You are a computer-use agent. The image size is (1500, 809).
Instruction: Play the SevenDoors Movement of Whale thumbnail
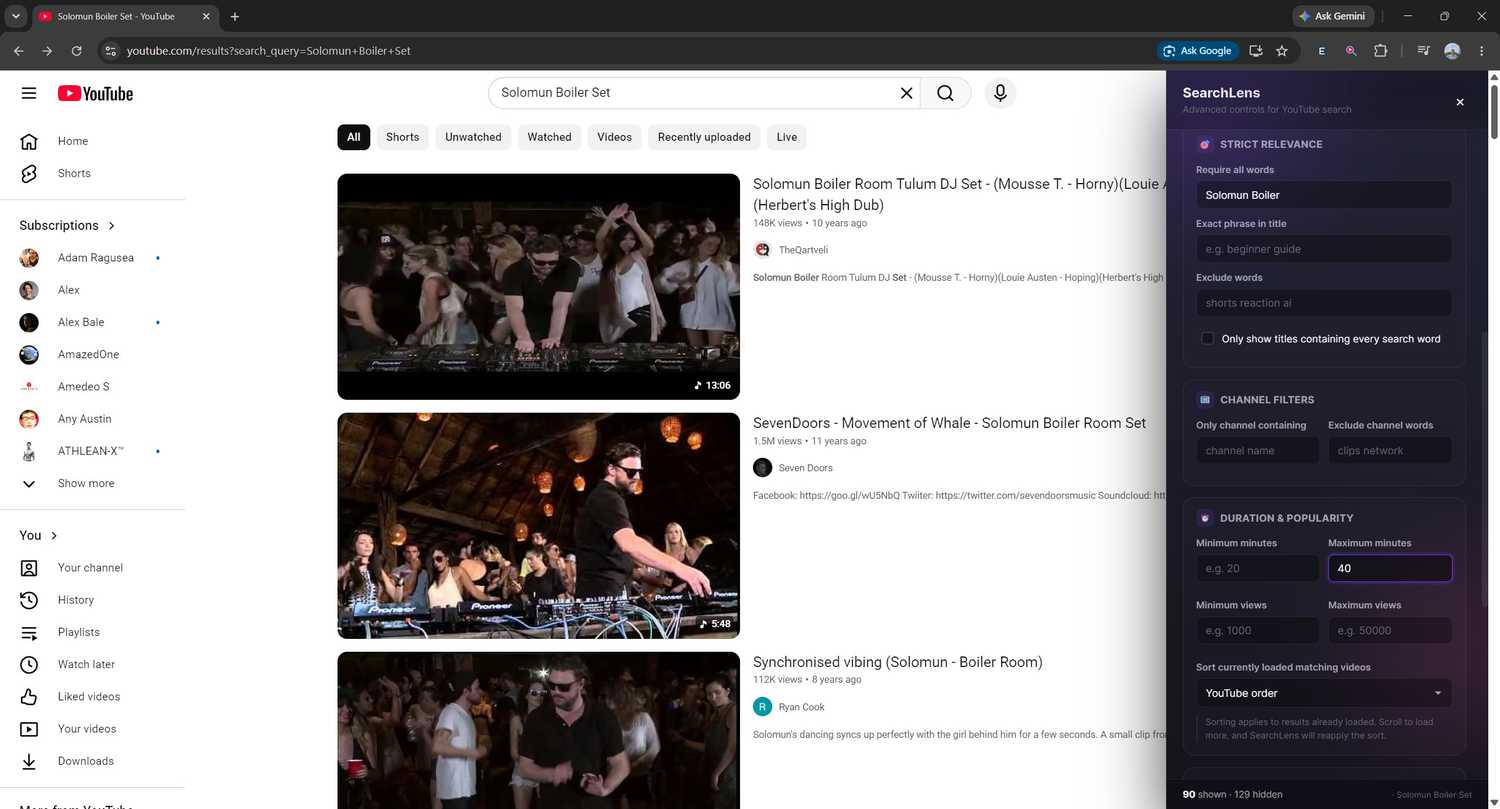[x=538, y=526]
